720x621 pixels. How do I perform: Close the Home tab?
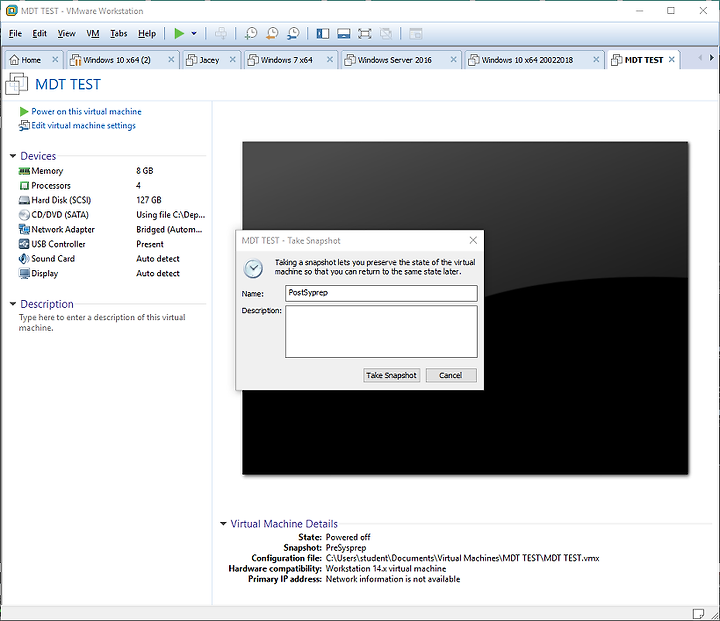click(55, 60)
